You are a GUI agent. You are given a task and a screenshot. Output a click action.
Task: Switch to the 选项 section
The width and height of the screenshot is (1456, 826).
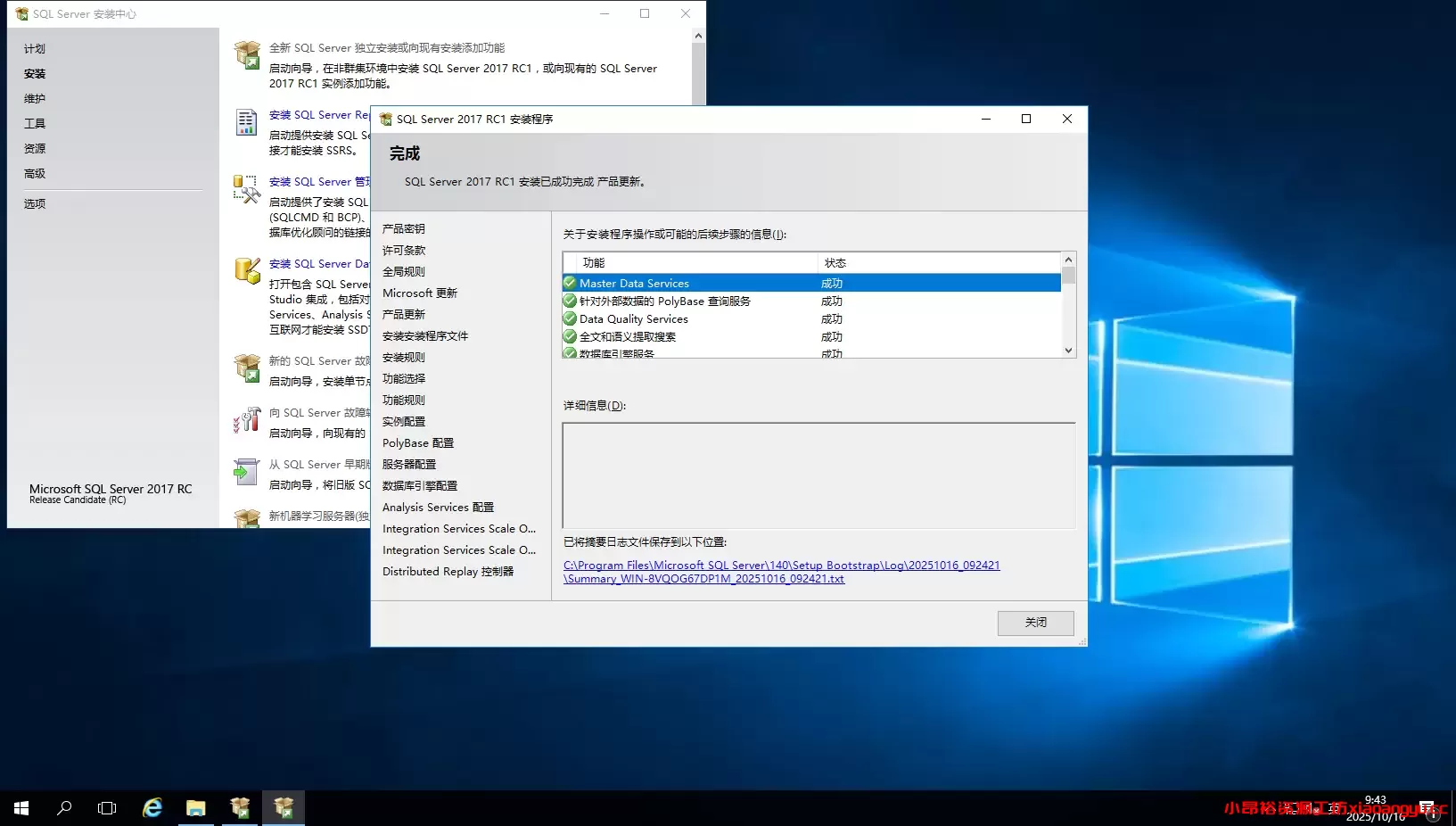point(36,203)
